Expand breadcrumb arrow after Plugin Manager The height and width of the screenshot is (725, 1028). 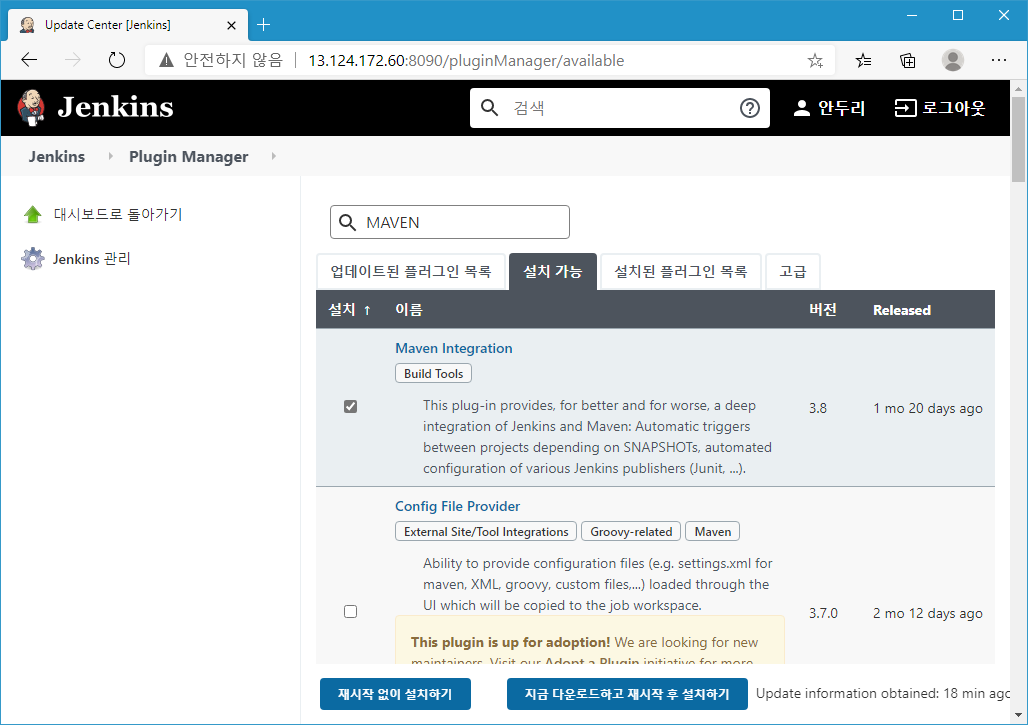273,156
